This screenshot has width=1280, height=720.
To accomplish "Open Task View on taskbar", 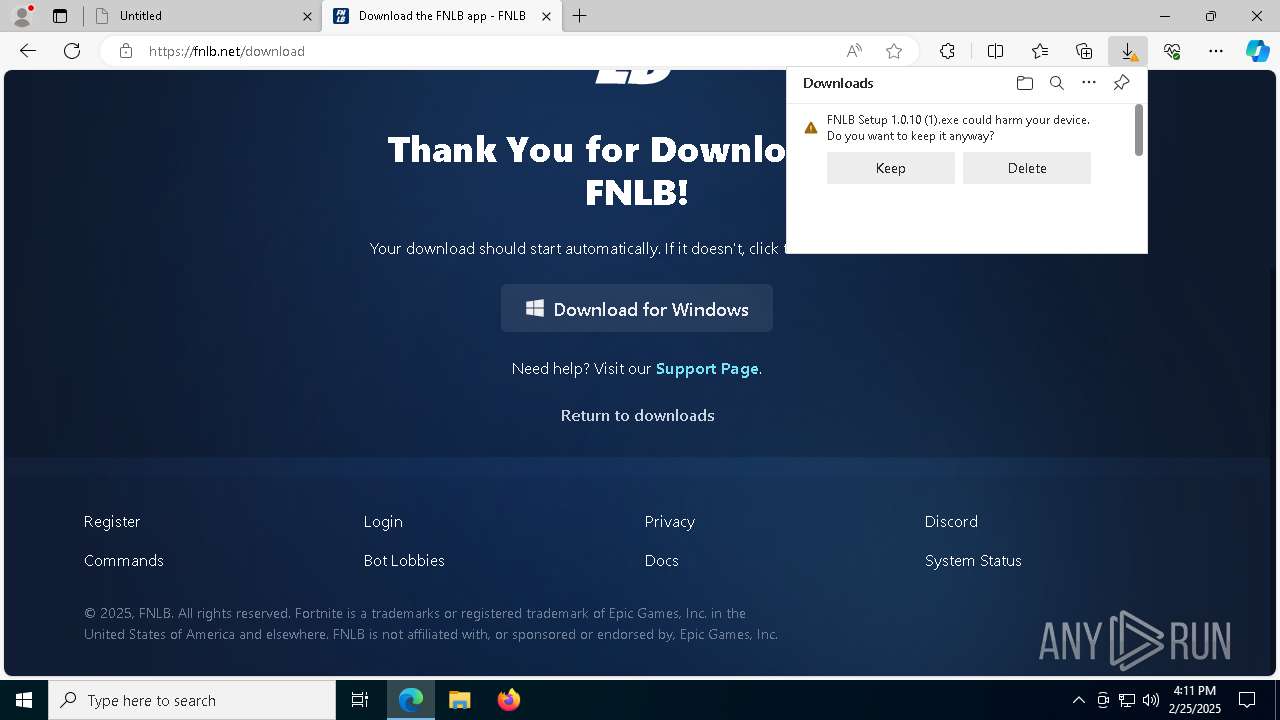I will (360, 700).
